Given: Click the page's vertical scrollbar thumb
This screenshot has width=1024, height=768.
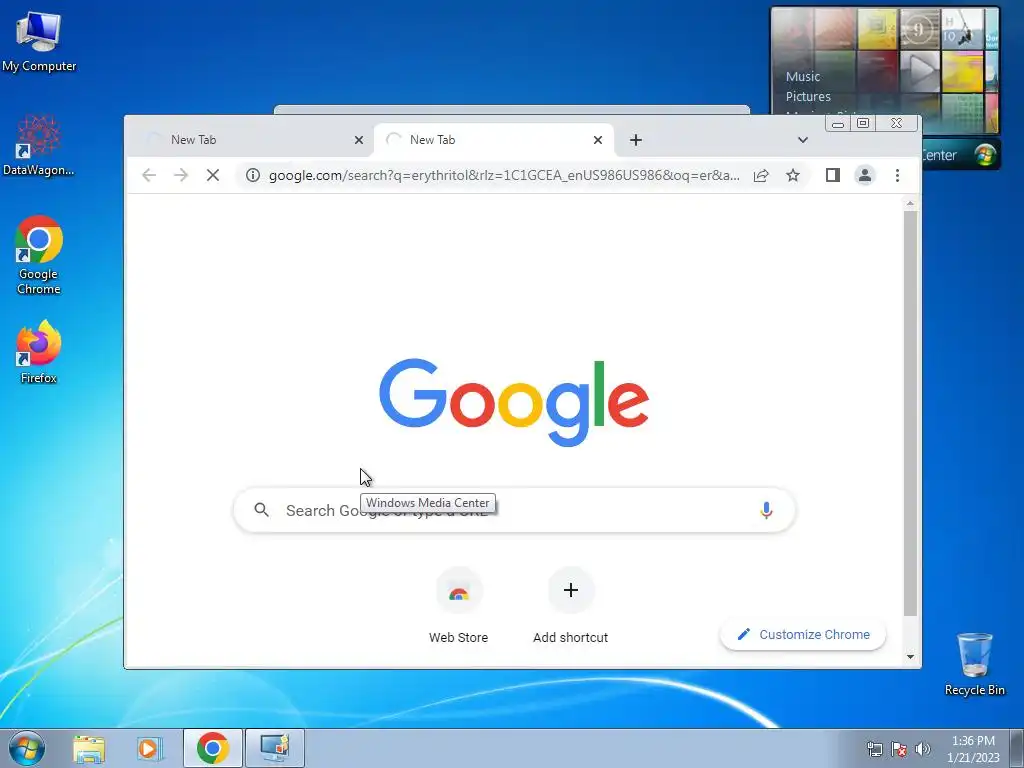Looking at the screenshot, I should point(910,413).
